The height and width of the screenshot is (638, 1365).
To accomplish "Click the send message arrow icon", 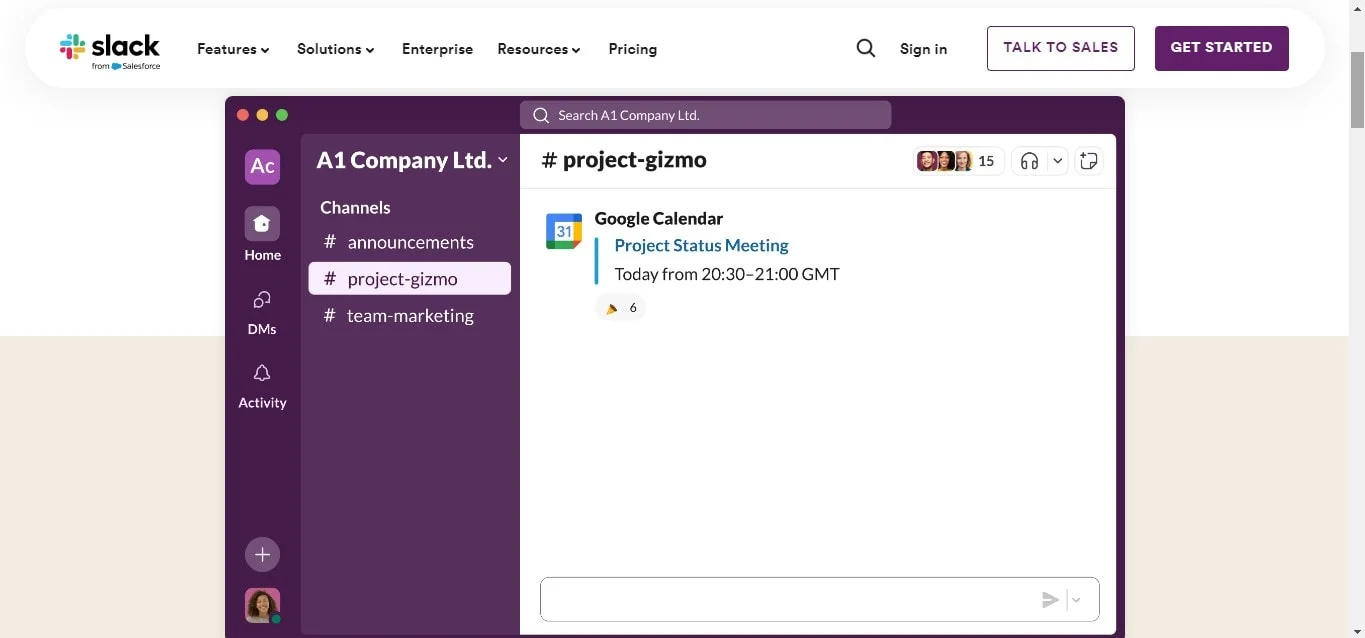I will [x=1050, y=599].
